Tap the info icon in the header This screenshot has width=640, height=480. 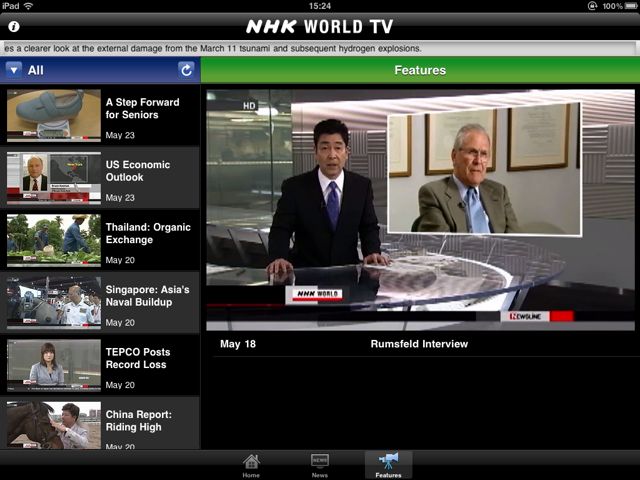(x=14, y=27)
